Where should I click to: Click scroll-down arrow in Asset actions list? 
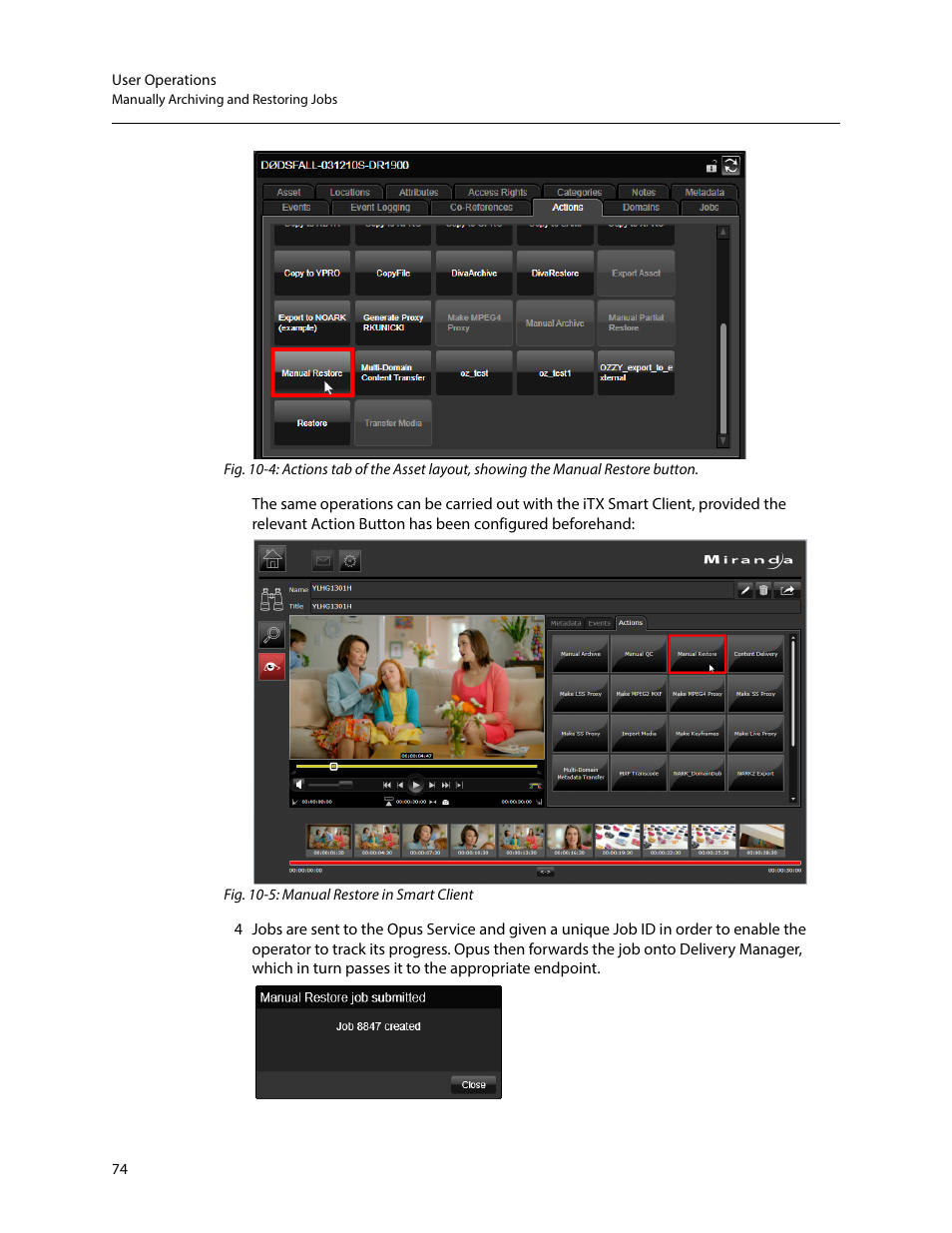pos(723,440)
